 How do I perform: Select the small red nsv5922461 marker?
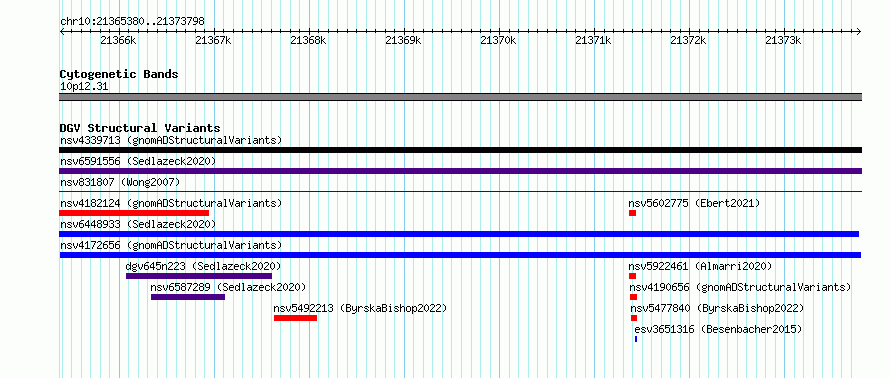click(x=632, y=276)
